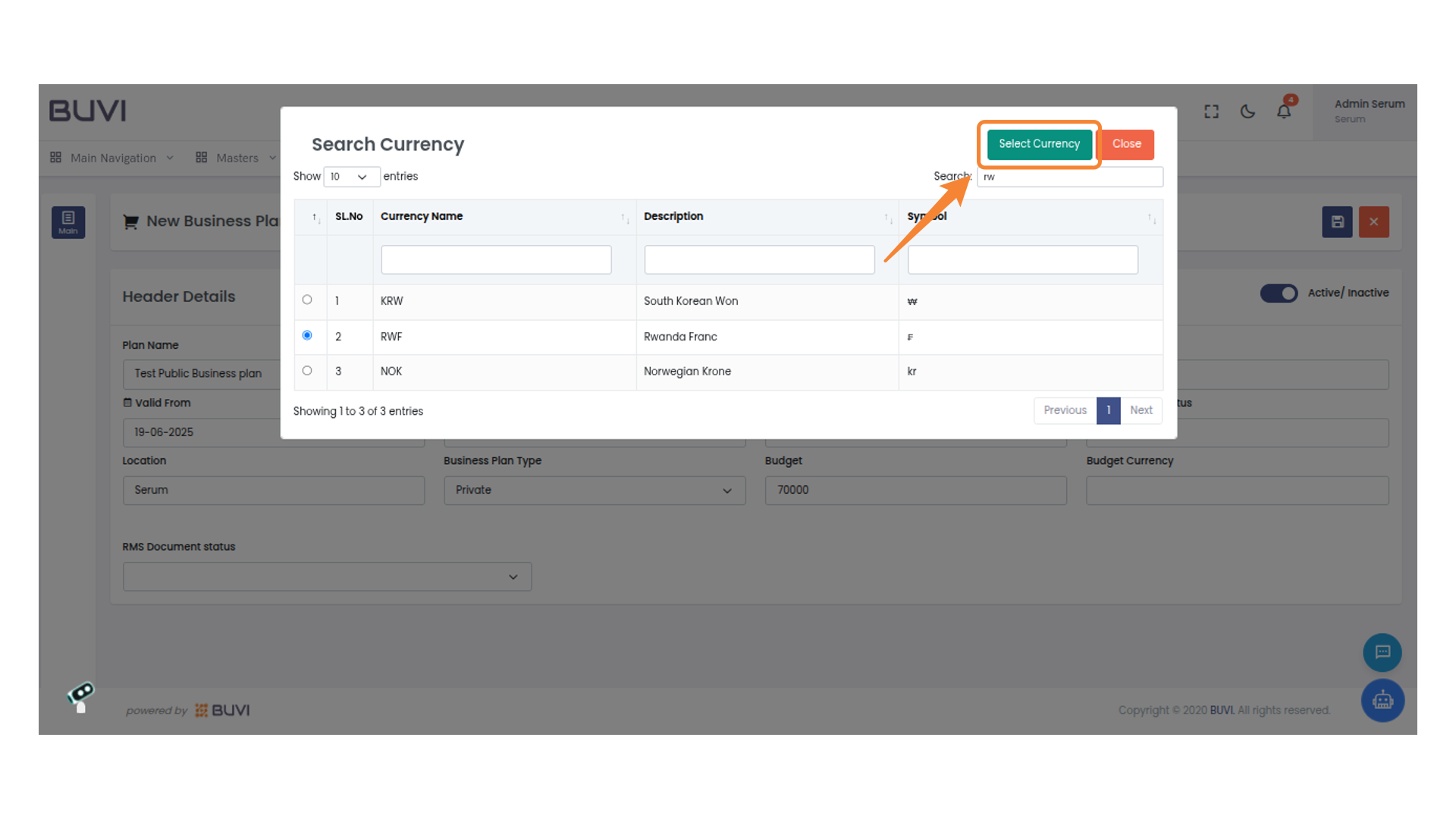Enable dark mode with the moon icon
This screenshot has height=819, width=1456.
1247,111
